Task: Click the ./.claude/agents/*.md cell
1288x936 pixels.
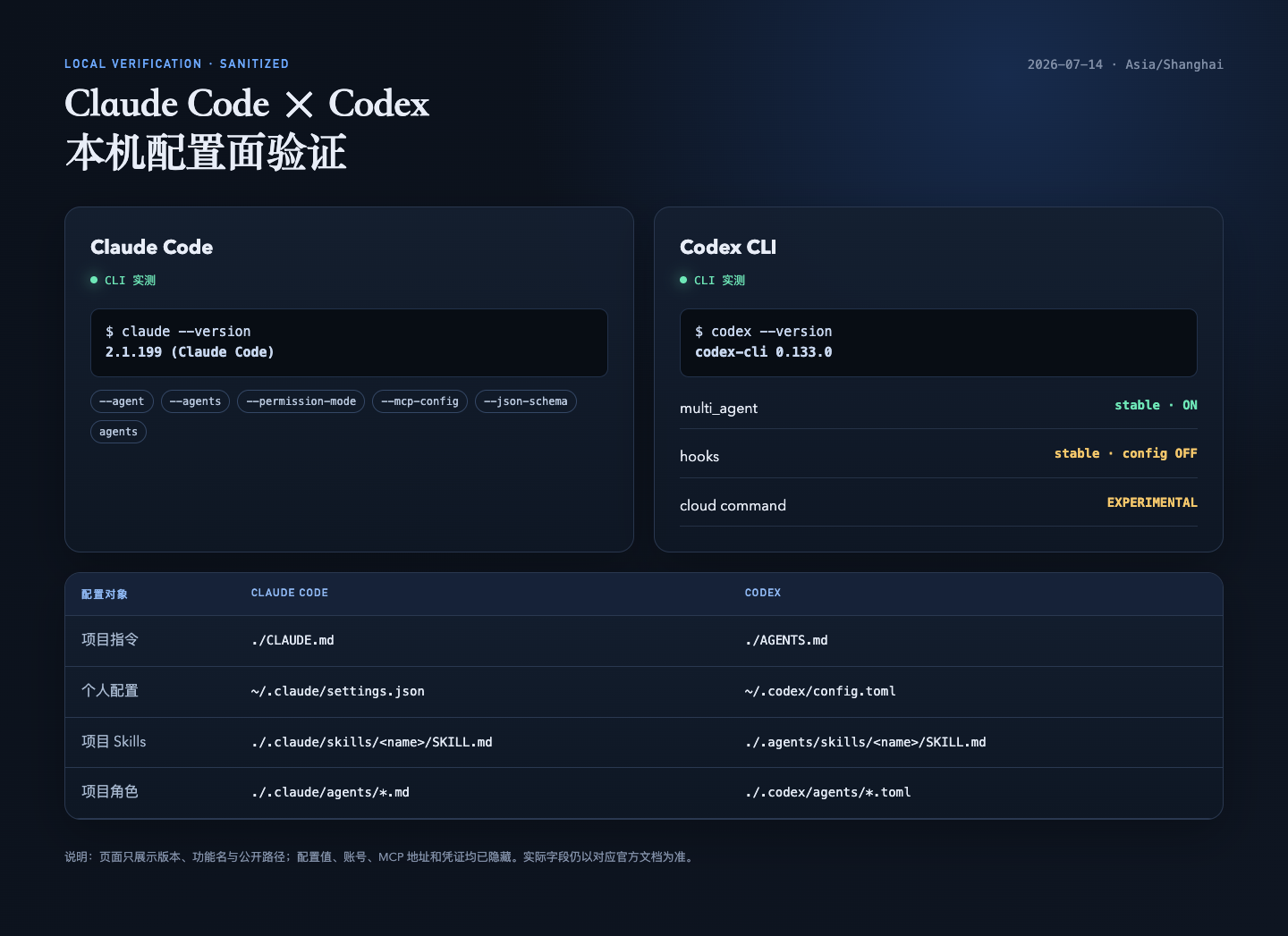Action: pos(330,793)
